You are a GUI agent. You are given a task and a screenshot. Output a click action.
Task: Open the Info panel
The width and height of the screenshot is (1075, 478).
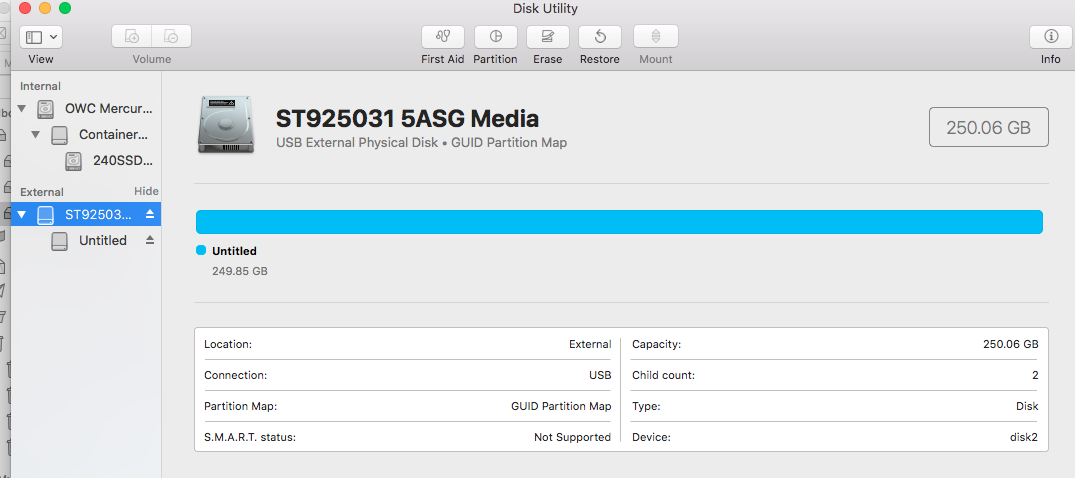1050,36
